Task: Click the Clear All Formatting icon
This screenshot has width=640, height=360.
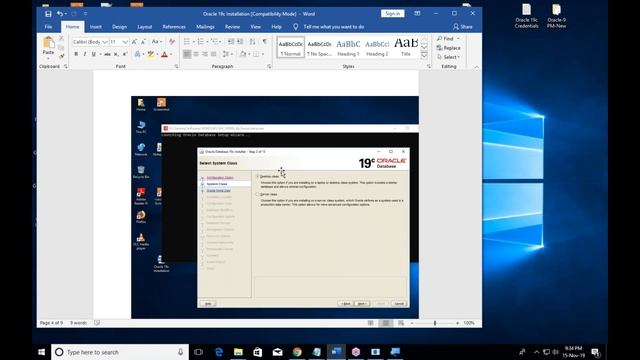Action: coord(172,42)
